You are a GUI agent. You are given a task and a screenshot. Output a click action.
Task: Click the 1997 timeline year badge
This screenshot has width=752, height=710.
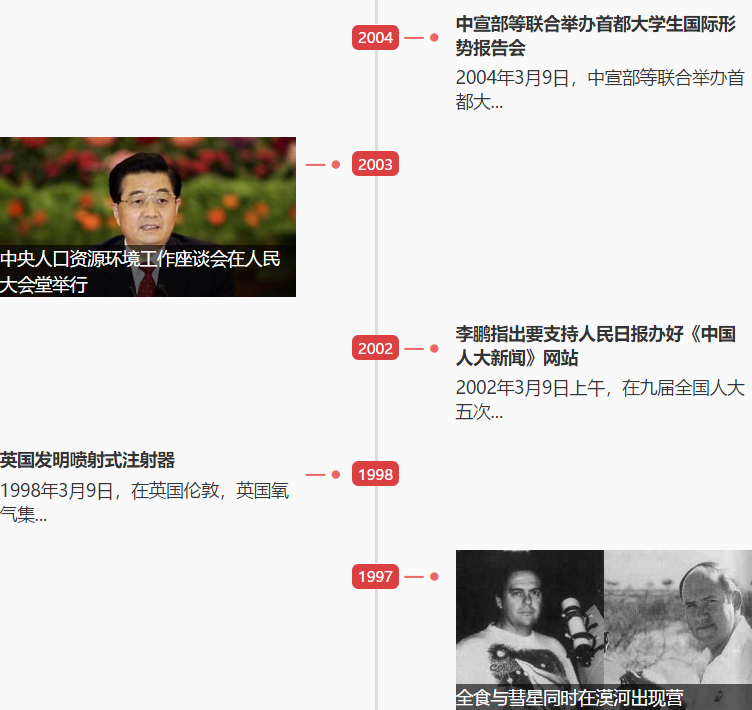point(375,576)
